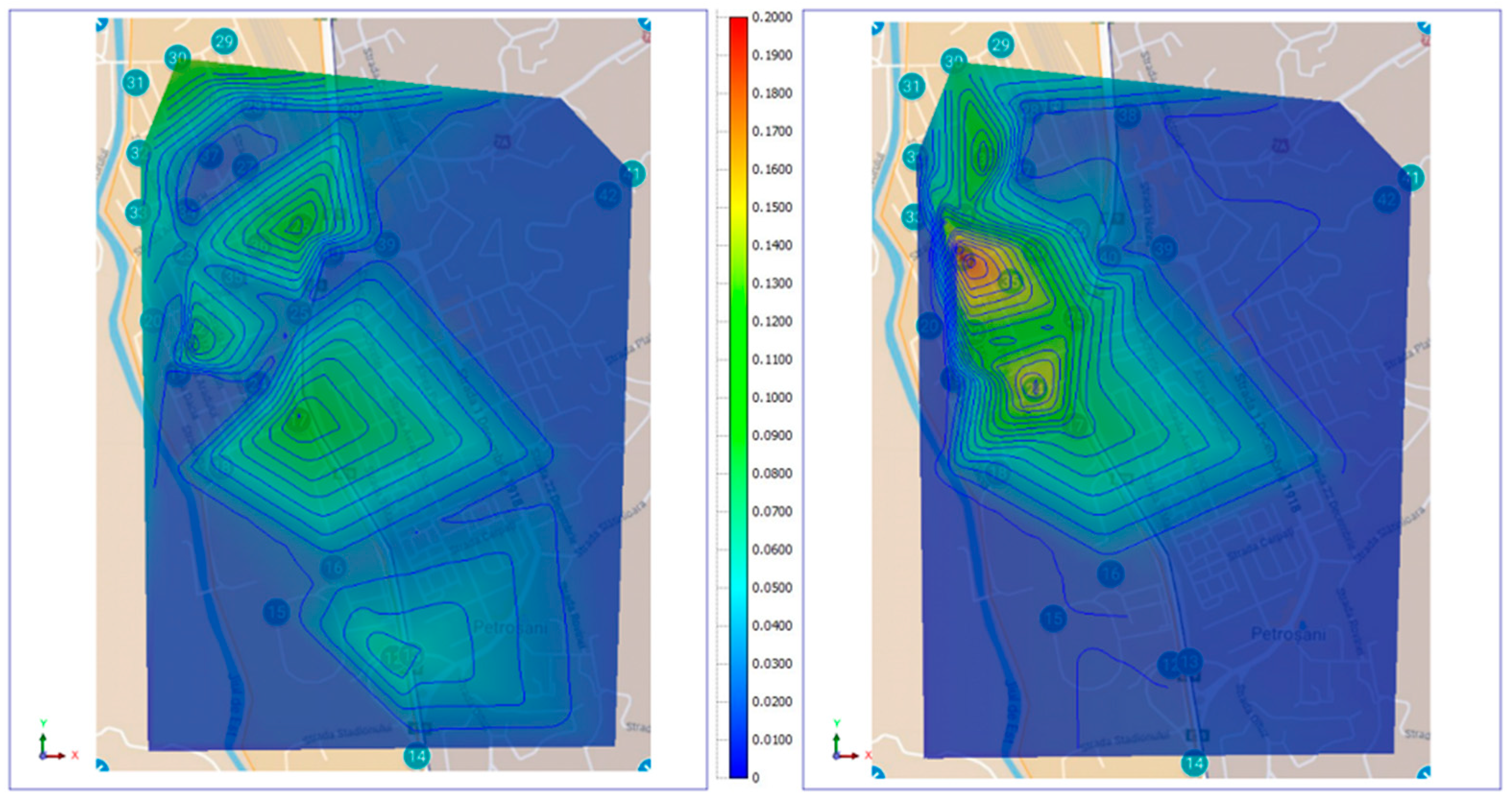Select marker 20 in right map

click(930, 326)
